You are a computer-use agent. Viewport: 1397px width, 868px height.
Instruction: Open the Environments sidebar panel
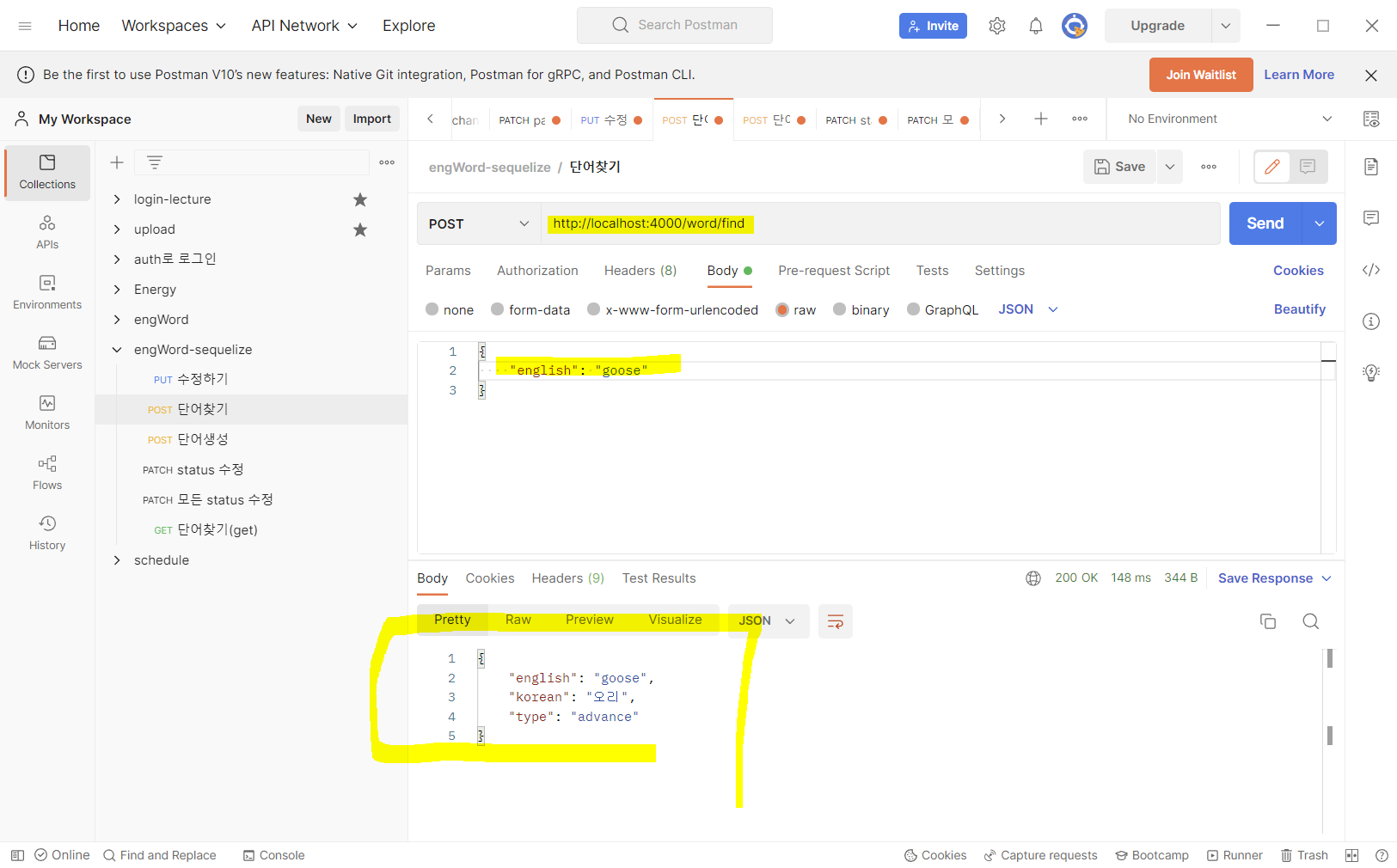pyautogui.click(x=47, y=293)
